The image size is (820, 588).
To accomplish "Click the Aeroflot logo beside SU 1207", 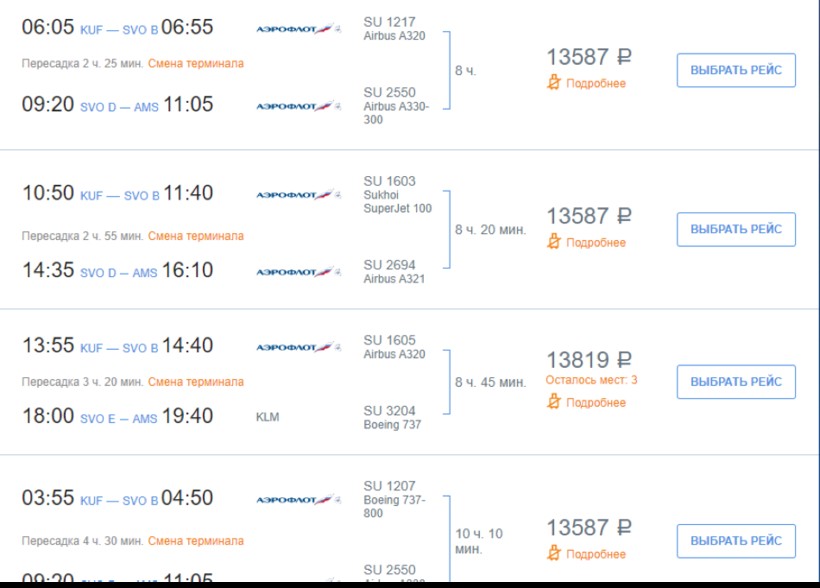I will pos(299,499).
